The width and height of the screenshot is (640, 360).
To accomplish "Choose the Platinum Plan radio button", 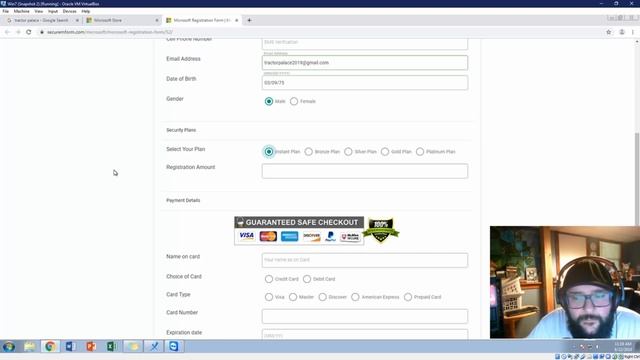I will pyautogui.click(x=420, y=151).
